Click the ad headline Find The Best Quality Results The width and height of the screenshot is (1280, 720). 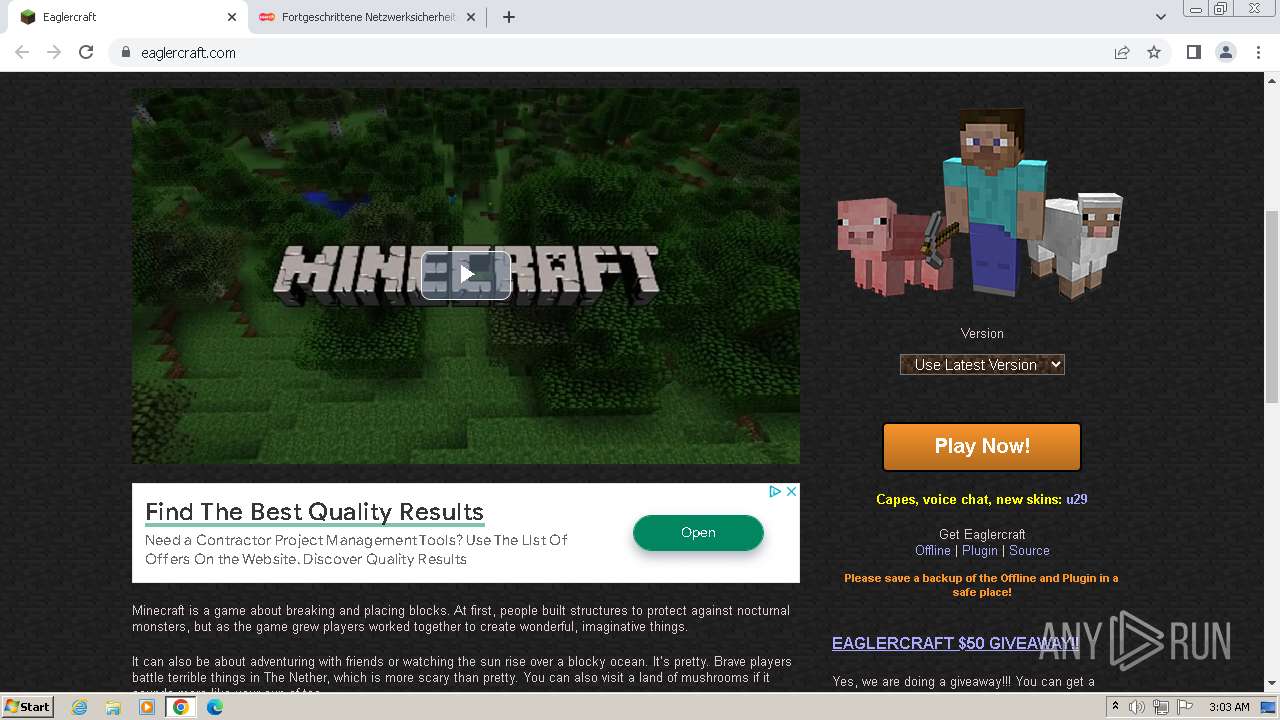[314, 512]
